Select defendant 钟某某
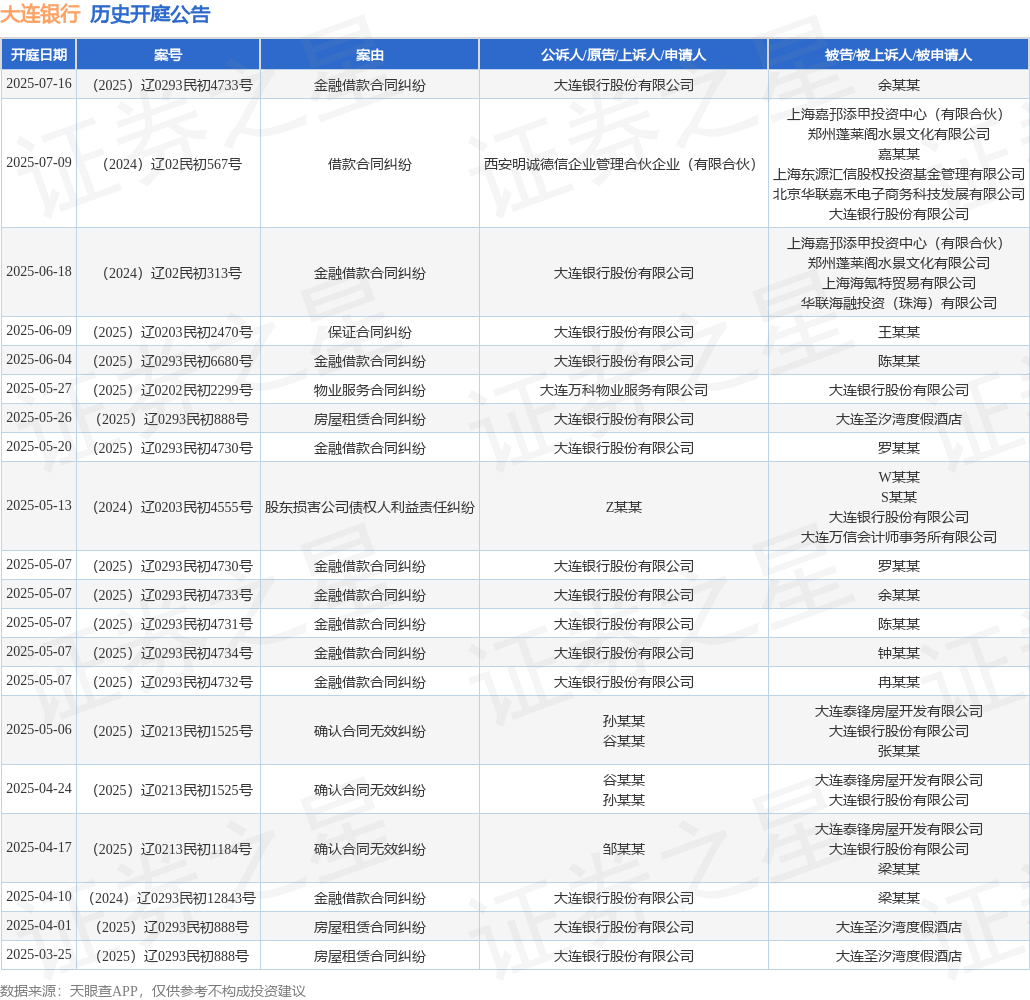Image resolution: width=1030 pixels, height=1000 pixels. click(898, 653)
